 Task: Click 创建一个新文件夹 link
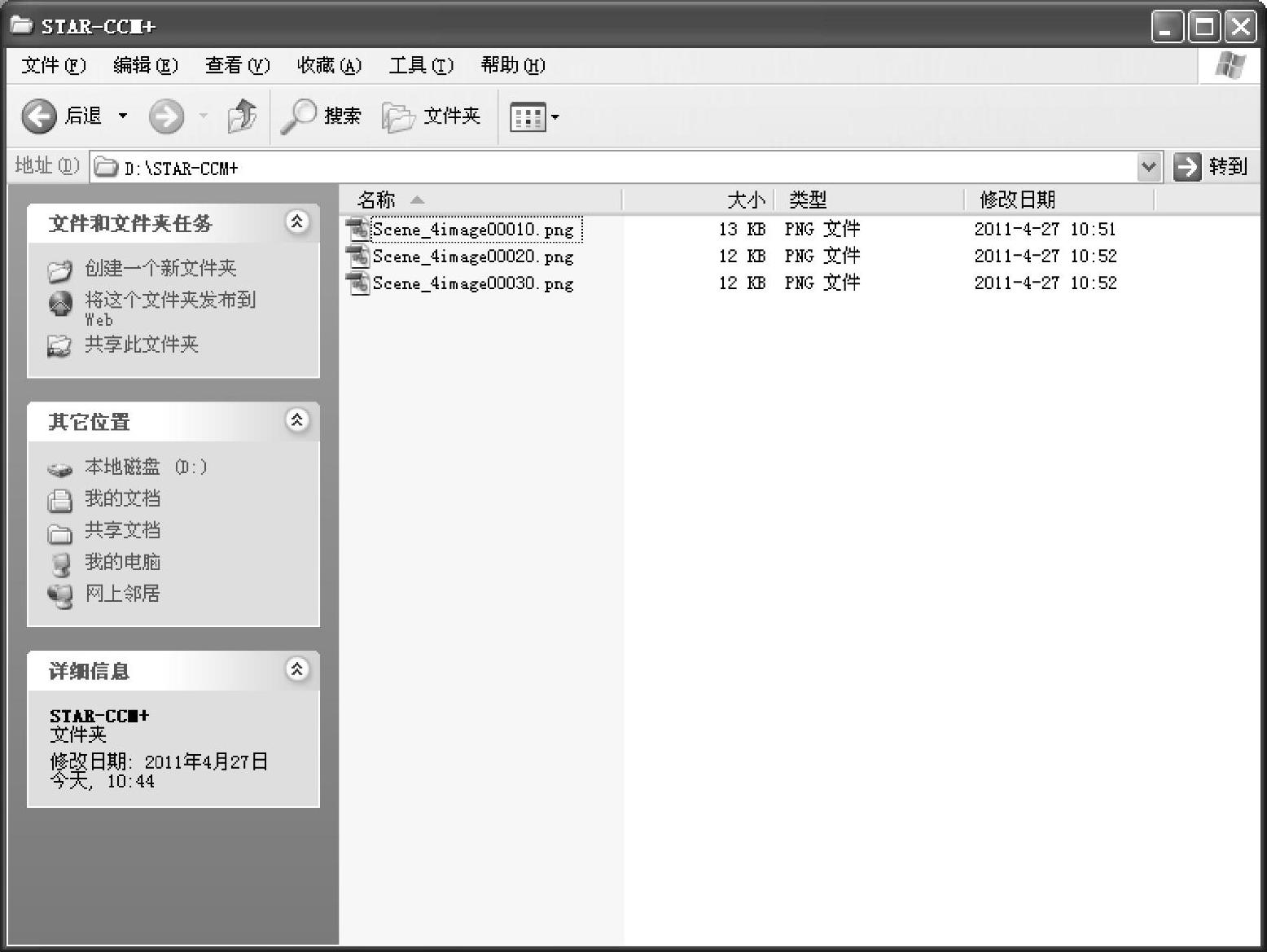160,268
